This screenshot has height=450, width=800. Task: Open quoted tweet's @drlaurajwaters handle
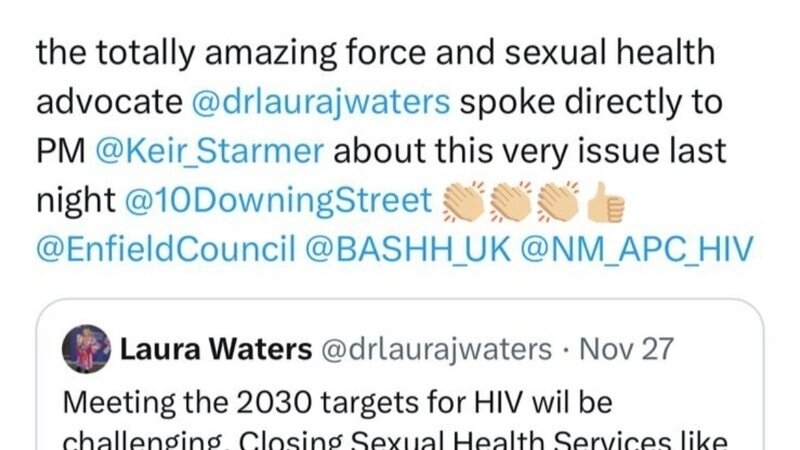coord(436,350)
